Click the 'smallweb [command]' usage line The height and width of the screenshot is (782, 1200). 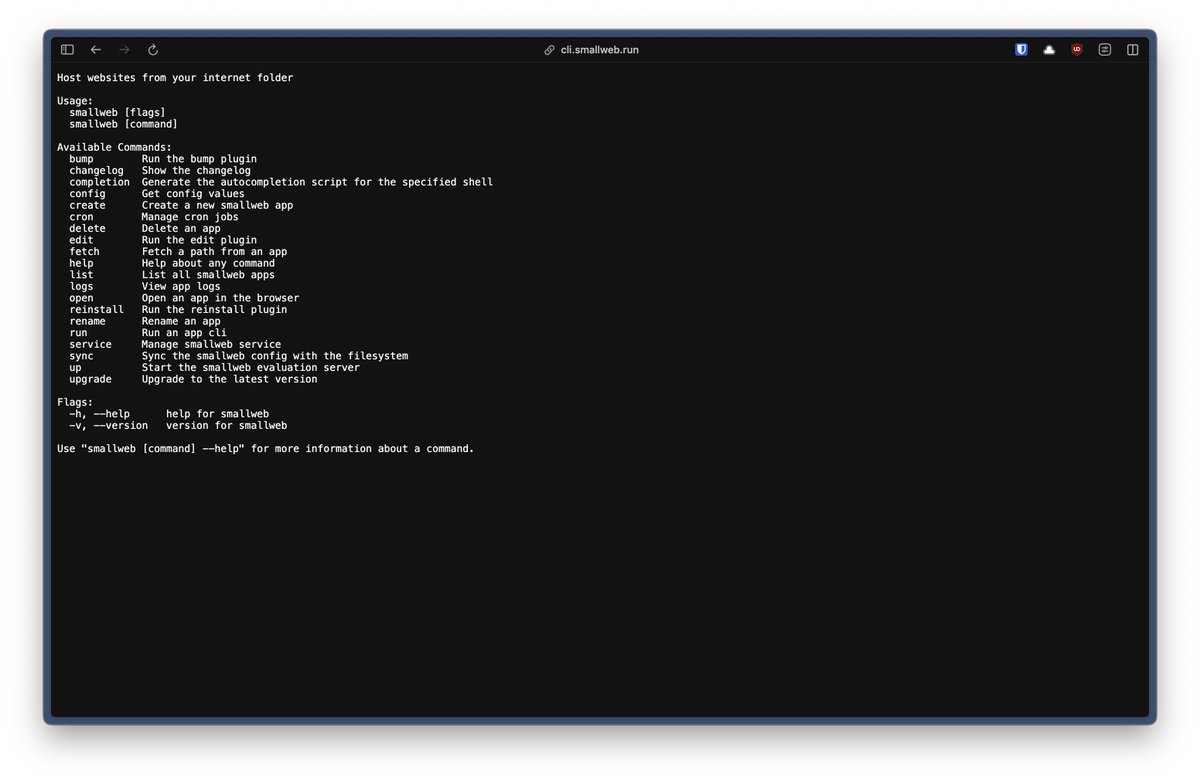(x=123, y=124)
